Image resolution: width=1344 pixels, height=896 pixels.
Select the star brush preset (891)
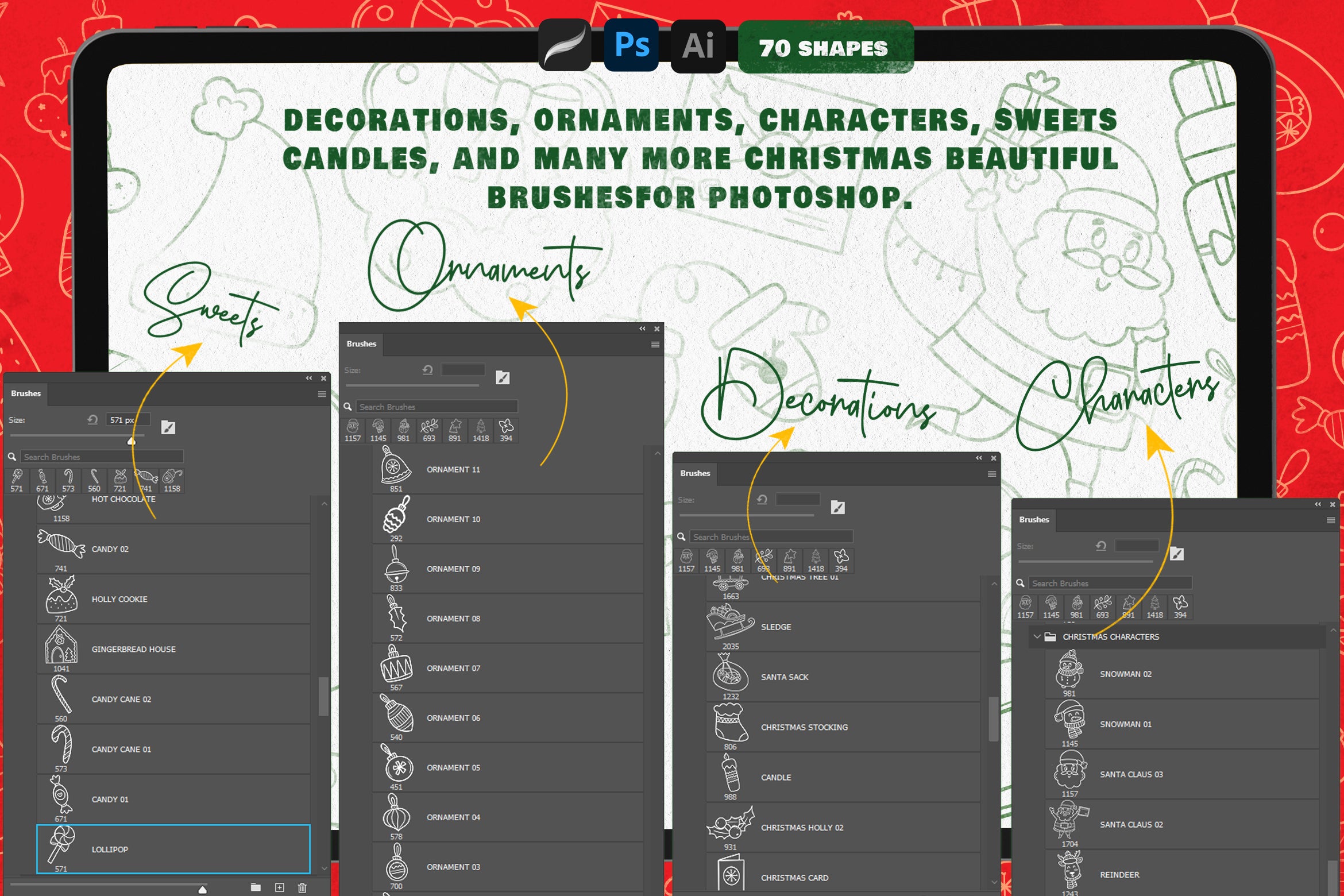point(455,427)
